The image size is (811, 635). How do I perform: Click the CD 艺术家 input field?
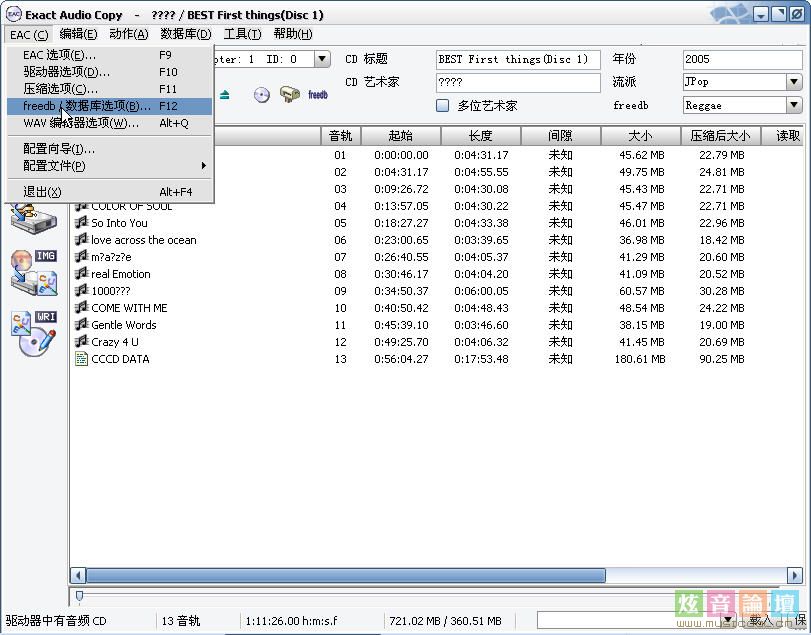click(518, 82)
